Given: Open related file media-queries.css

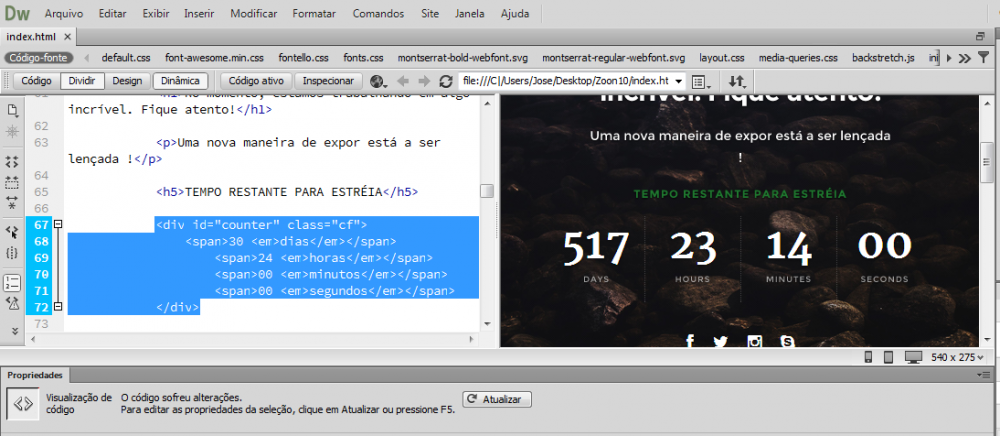Looking at the screenshot, I should click(x=798, y=58).
